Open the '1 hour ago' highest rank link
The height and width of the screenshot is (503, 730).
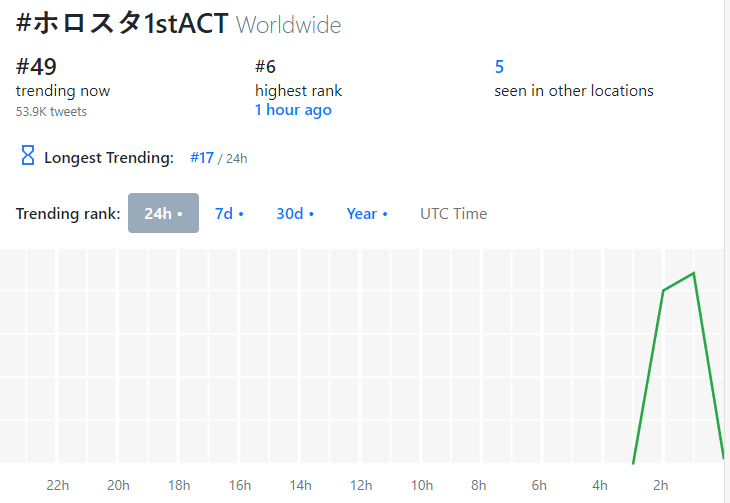[x=293, y=110]
